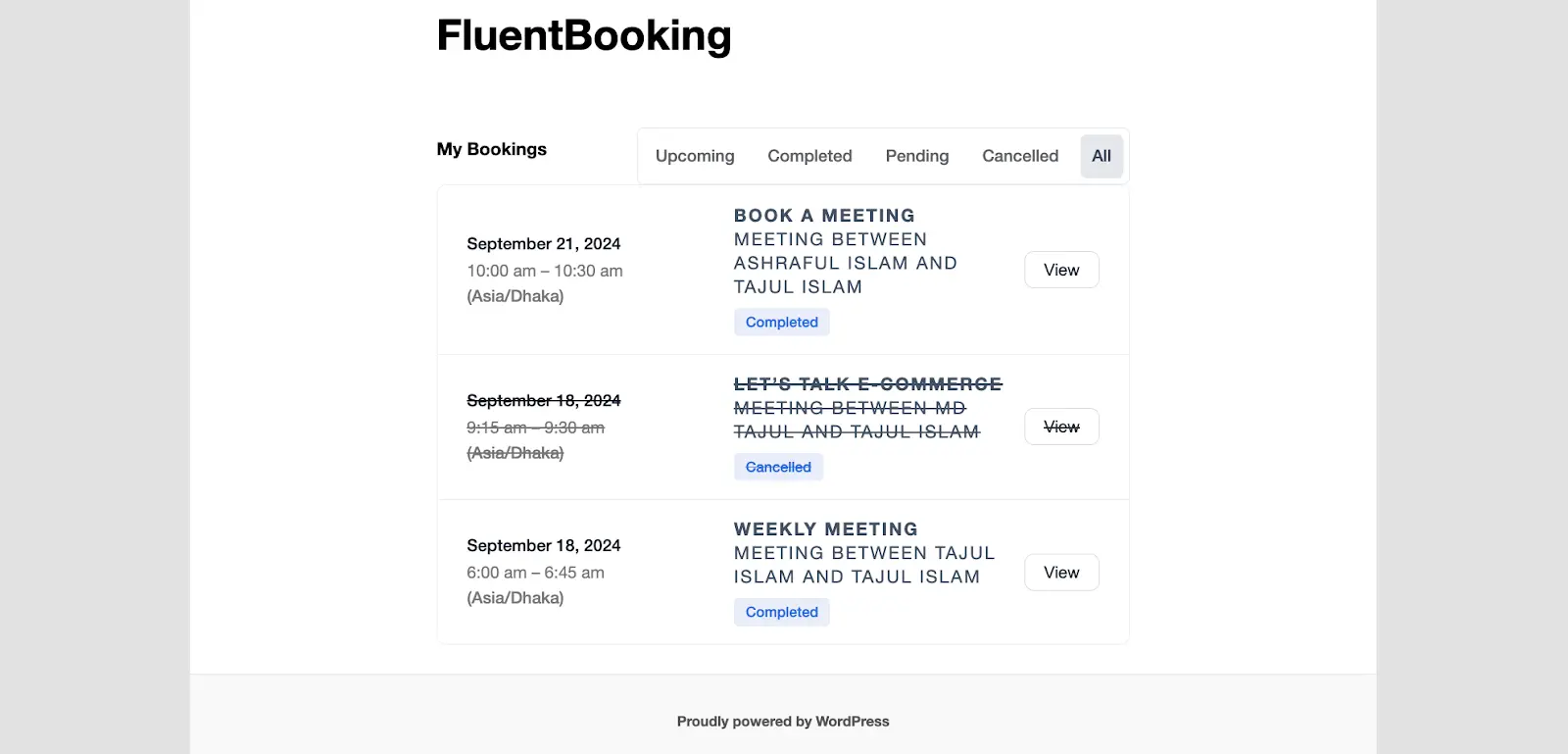Select the All bookings tab
The height and width of the screenshot is (754, 1568).
(x=1102, y=156)
